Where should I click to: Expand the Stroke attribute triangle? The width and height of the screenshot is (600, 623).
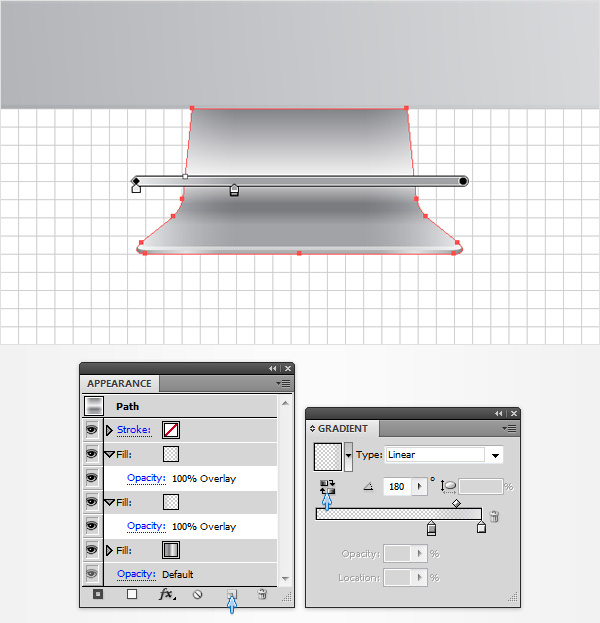[x=109, y=430]
